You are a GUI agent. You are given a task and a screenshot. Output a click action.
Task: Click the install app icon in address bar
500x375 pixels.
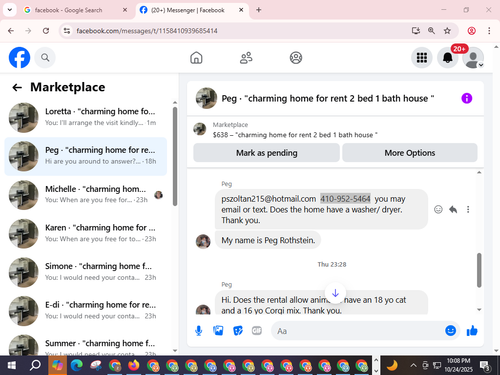tap(415, 31)
